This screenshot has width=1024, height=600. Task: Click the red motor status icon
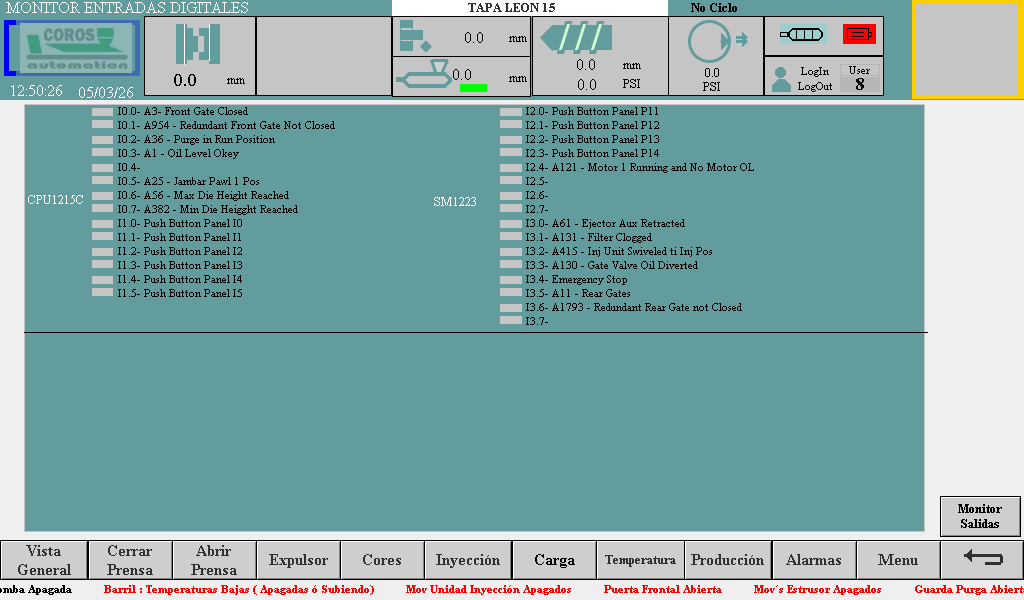coord(859,34)
